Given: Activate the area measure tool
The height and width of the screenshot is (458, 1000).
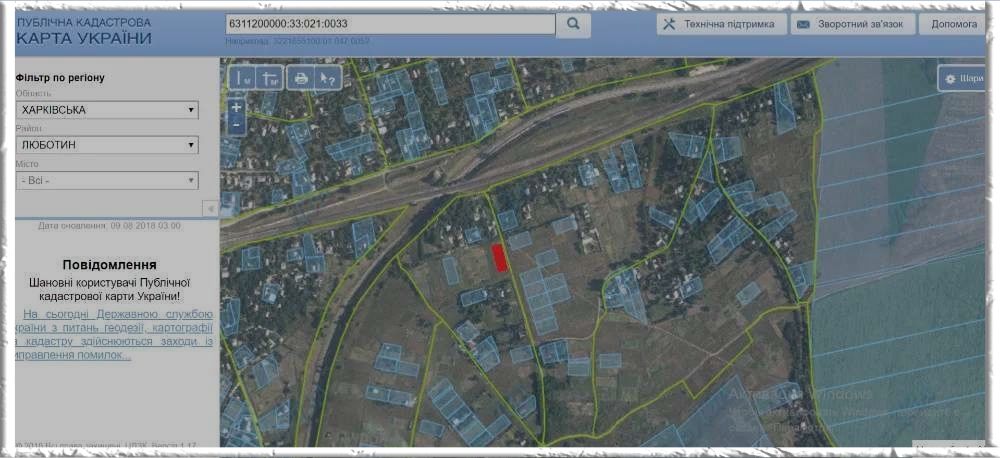Looking at the screenshot, I should pos(270,78).
